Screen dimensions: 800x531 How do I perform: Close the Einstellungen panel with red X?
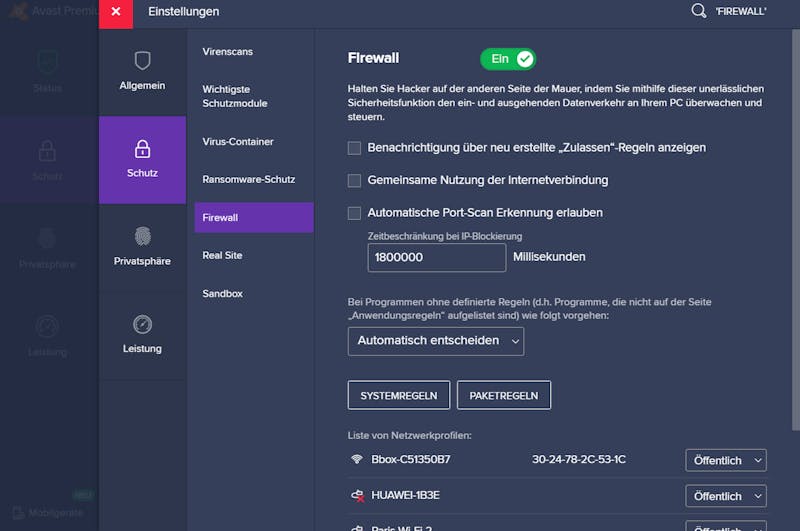(x=116, y=12)
